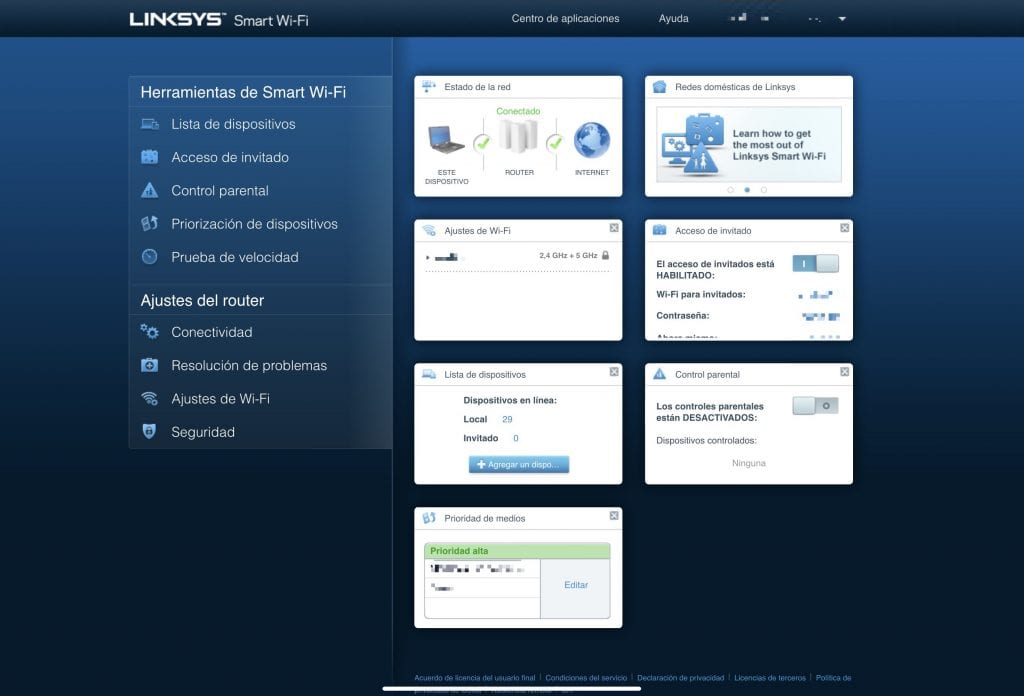The height and width of the screenshot is (696, 1024).
Task: Click the Priorización de dispositivos icon
Action: [x=149, y=224]
